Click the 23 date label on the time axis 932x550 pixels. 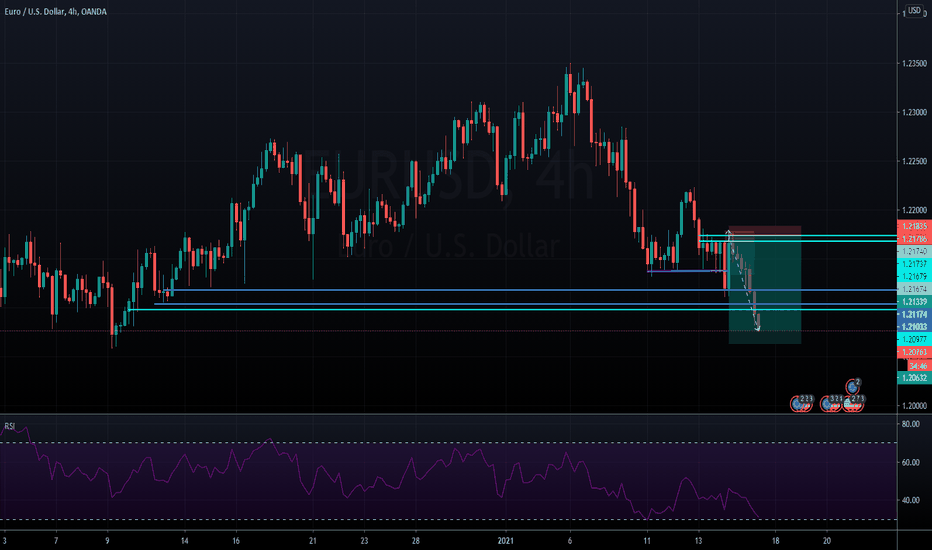pos(364,541)
